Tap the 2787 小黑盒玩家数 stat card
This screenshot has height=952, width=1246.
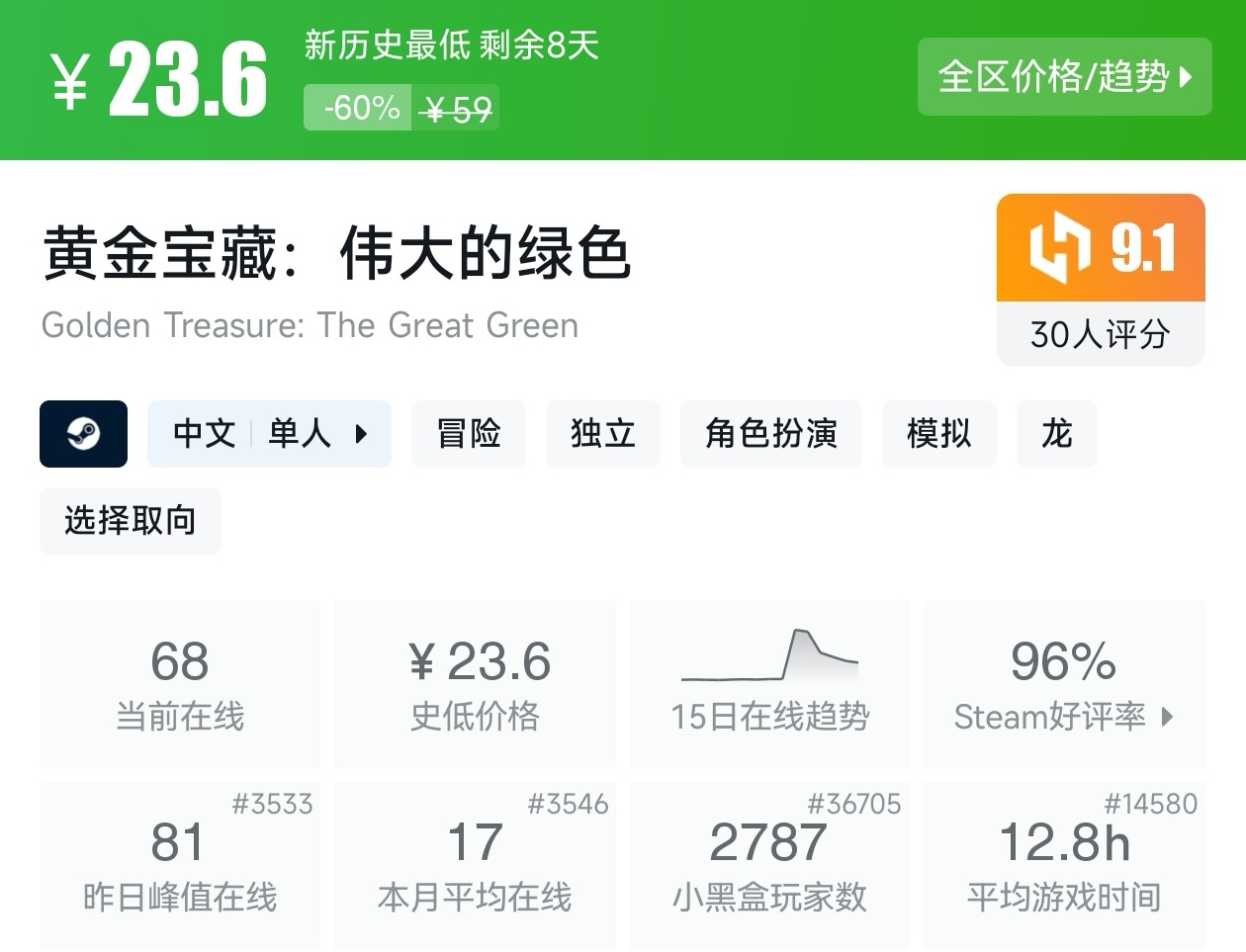click(769, 865)
